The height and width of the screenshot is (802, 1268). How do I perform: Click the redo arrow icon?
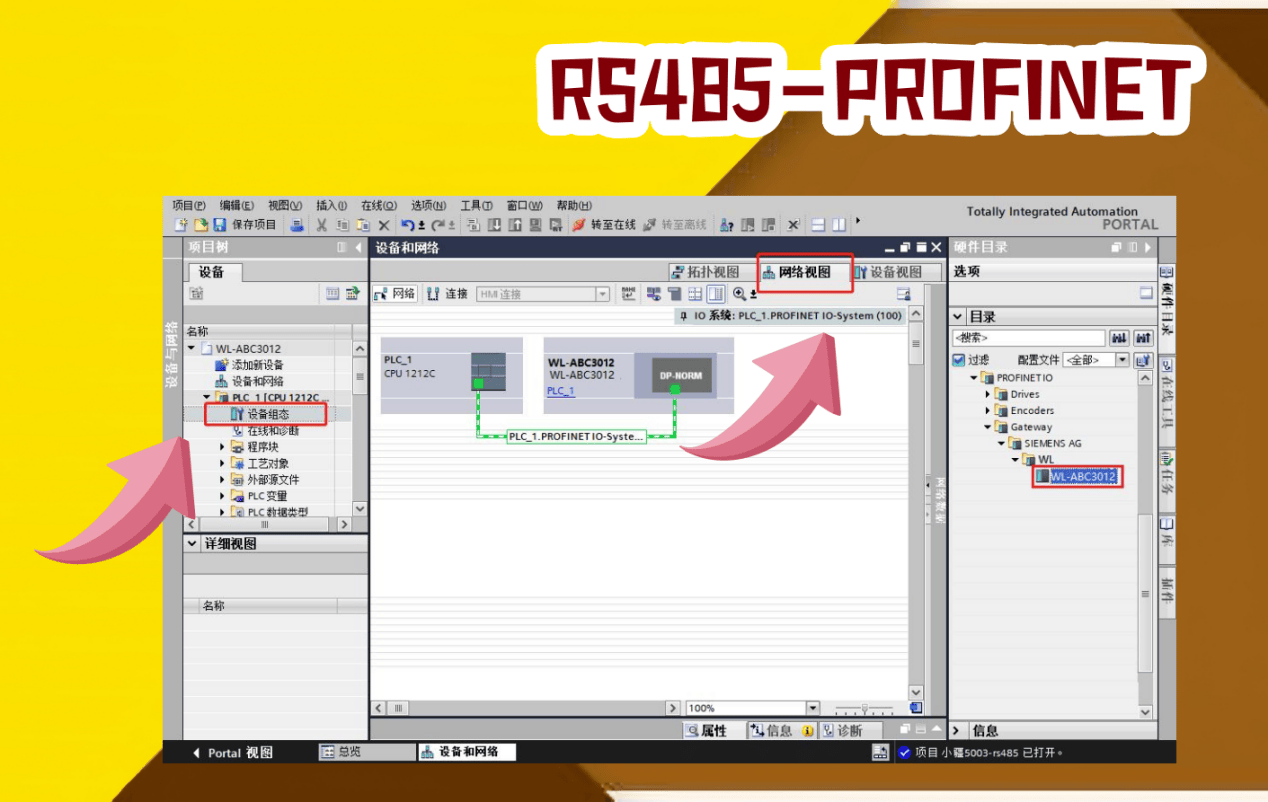(x=438, y=225)
